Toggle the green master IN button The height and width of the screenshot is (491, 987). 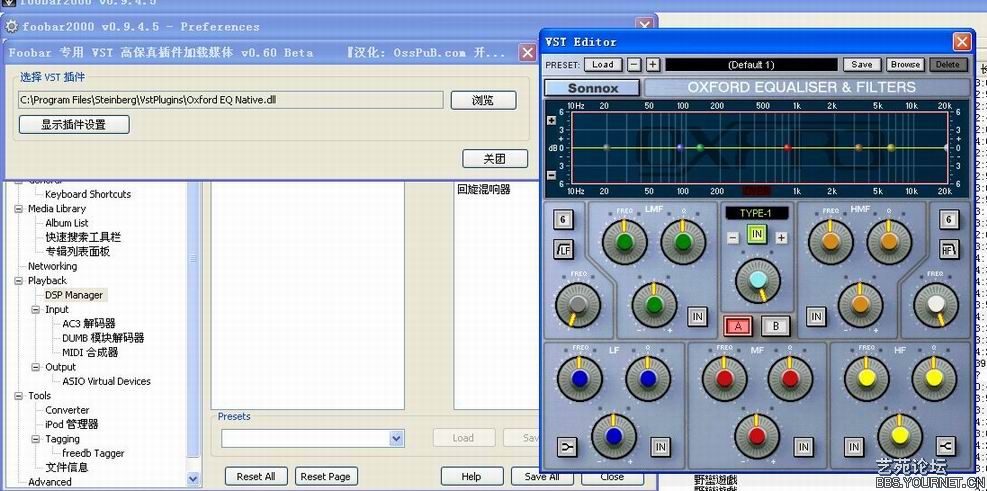point(757,234)
